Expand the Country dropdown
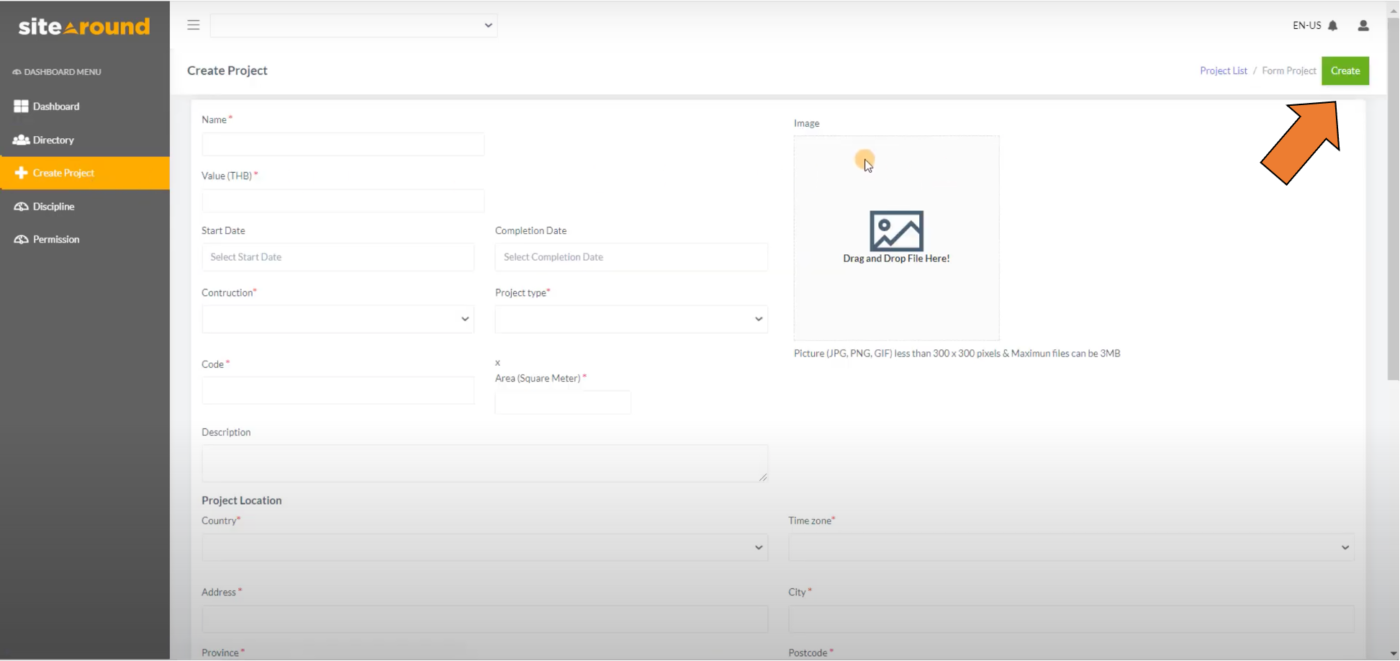Screen dimensions: 1400x661 tap(484, 547)
